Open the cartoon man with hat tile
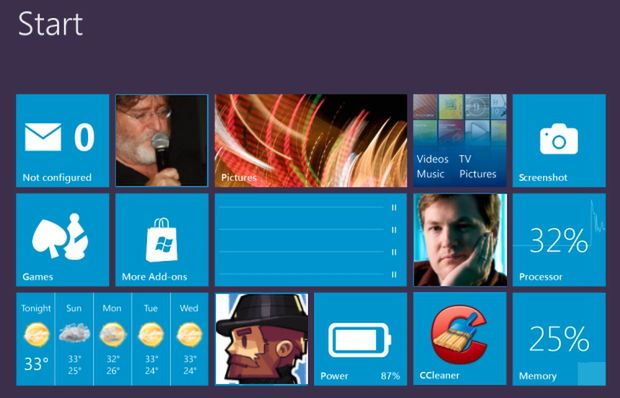620x398 pixels. (261, 339)
